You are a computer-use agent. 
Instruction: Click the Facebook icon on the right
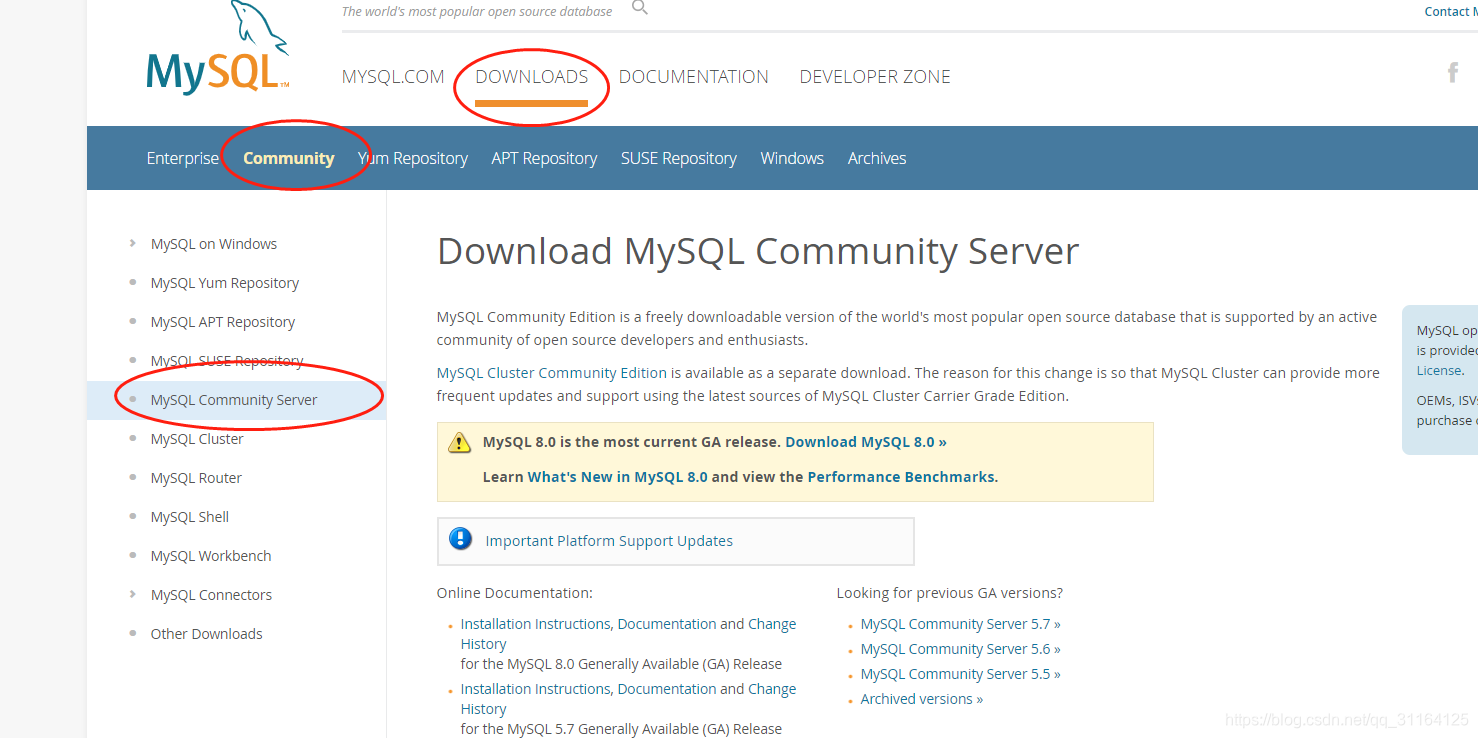[x=1452, y=72]
